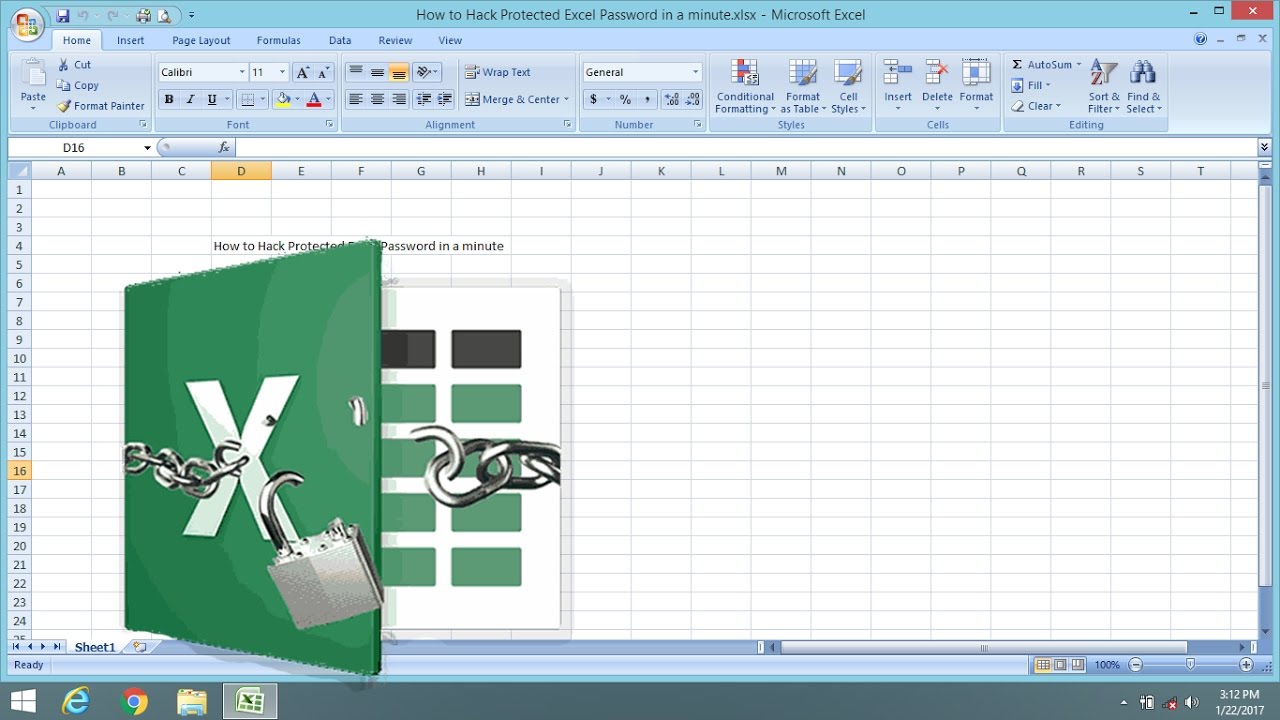The width and height of the screenshot is (1280, 720).
Task: Apply Percent Style
Action: point(625,99)
